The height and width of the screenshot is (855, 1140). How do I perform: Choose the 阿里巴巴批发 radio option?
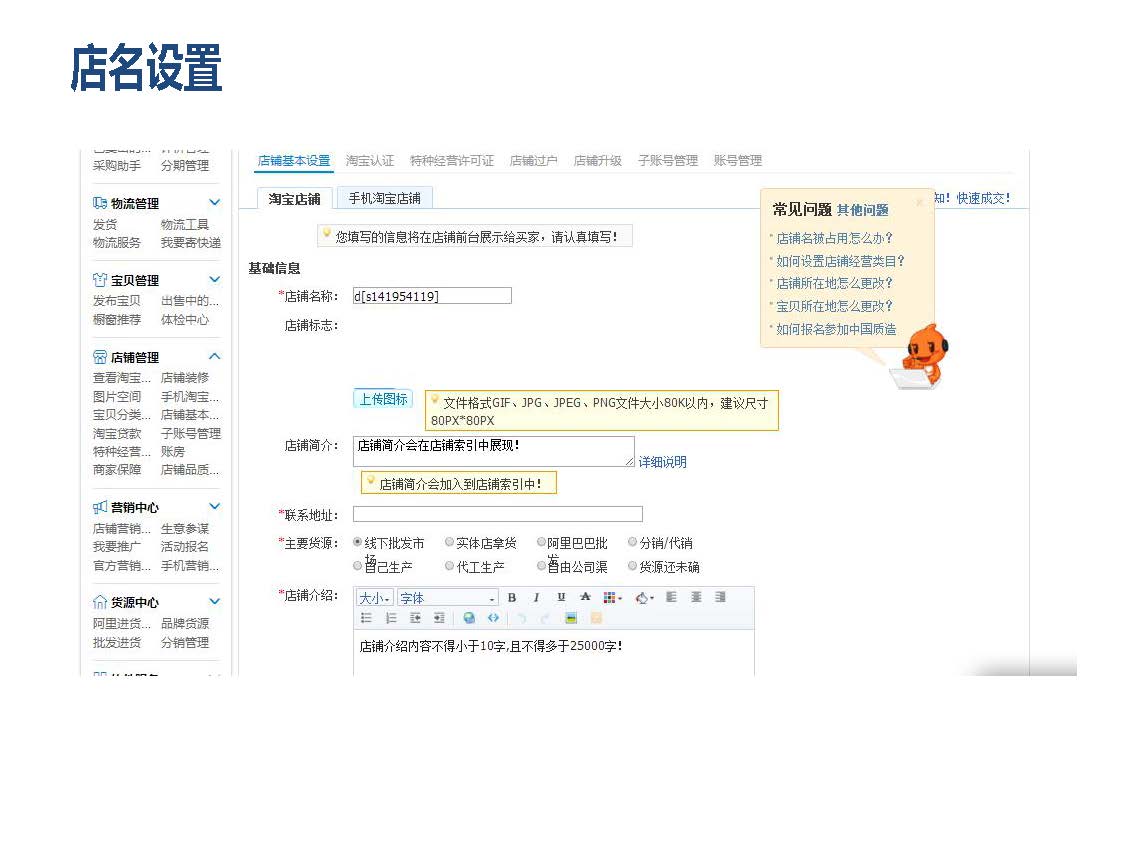[541, 542]
